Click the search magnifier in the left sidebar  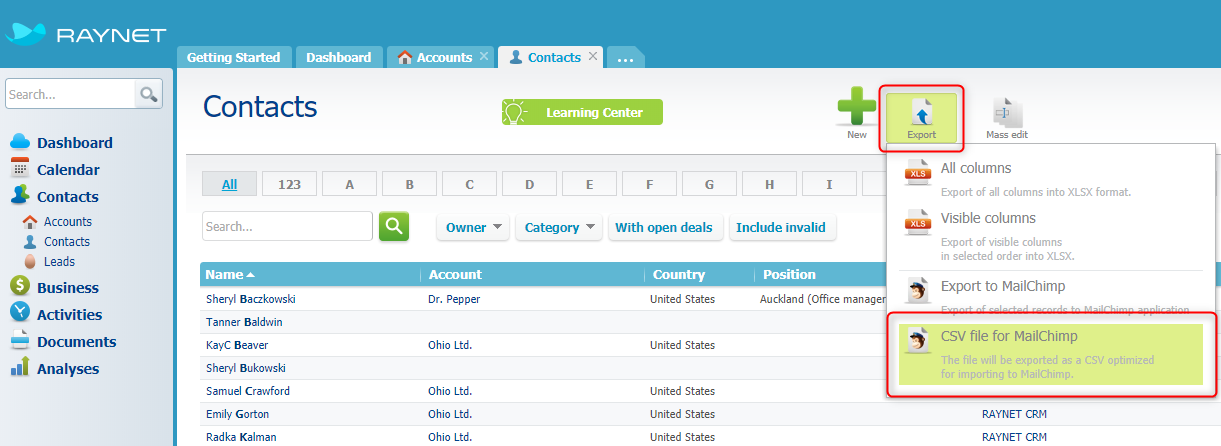click(148, 94)
